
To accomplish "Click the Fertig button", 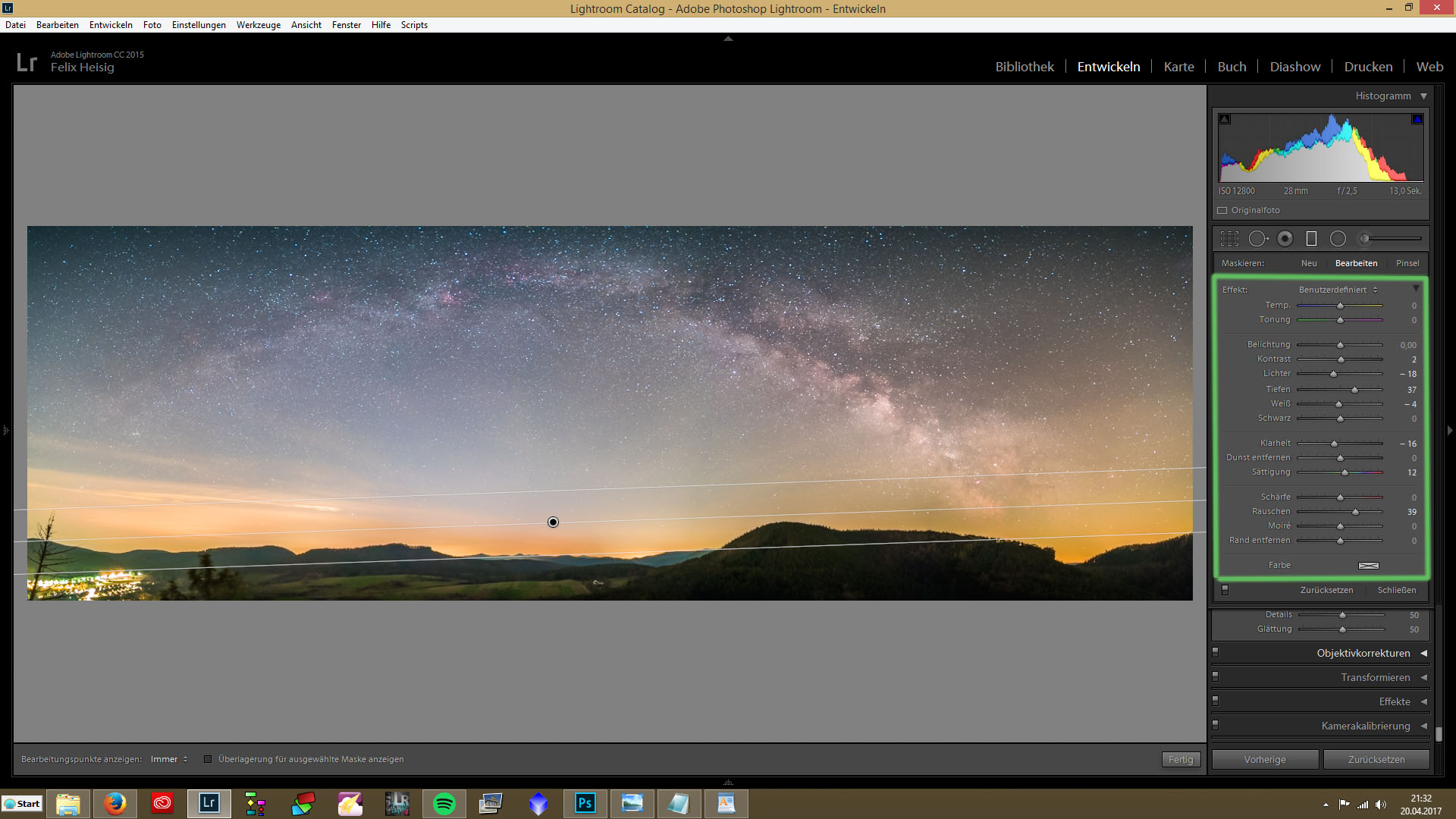I will pyautogui.click(x=1181, y=759).
